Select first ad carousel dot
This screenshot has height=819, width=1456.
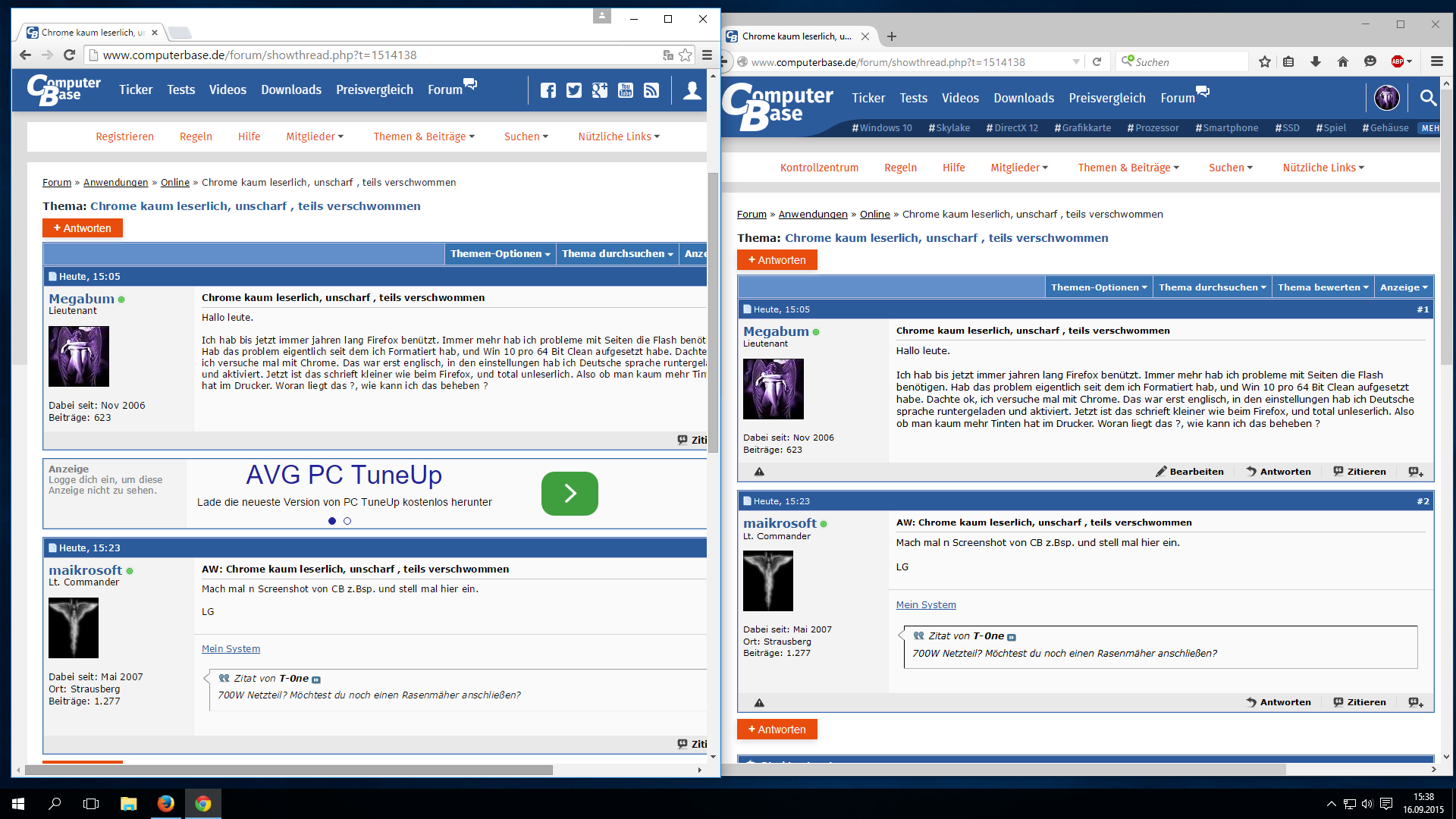point(332,521)
